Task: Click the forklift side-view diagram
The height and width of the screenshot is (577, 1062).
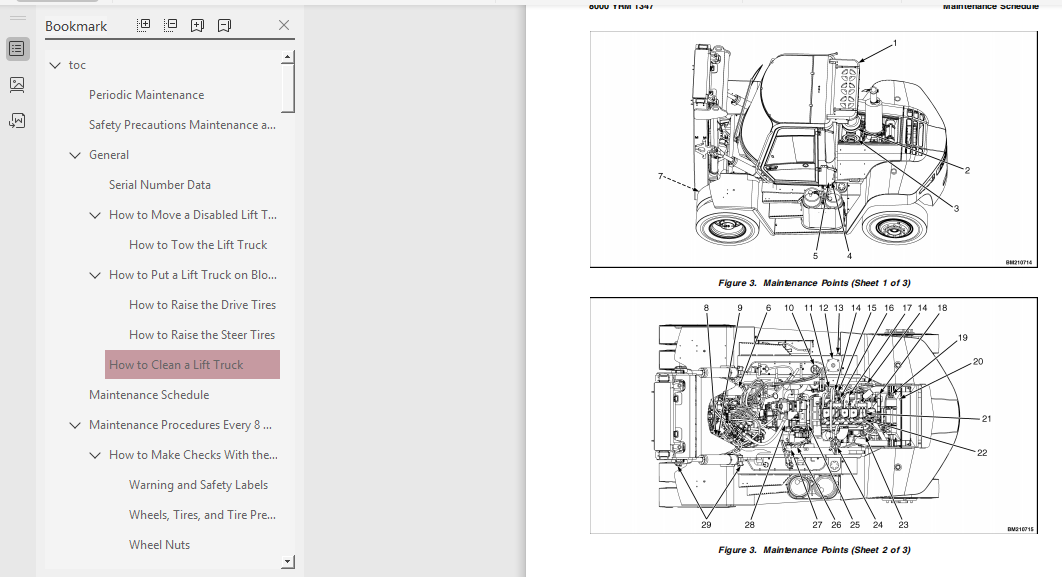Action: coord(813,149)
